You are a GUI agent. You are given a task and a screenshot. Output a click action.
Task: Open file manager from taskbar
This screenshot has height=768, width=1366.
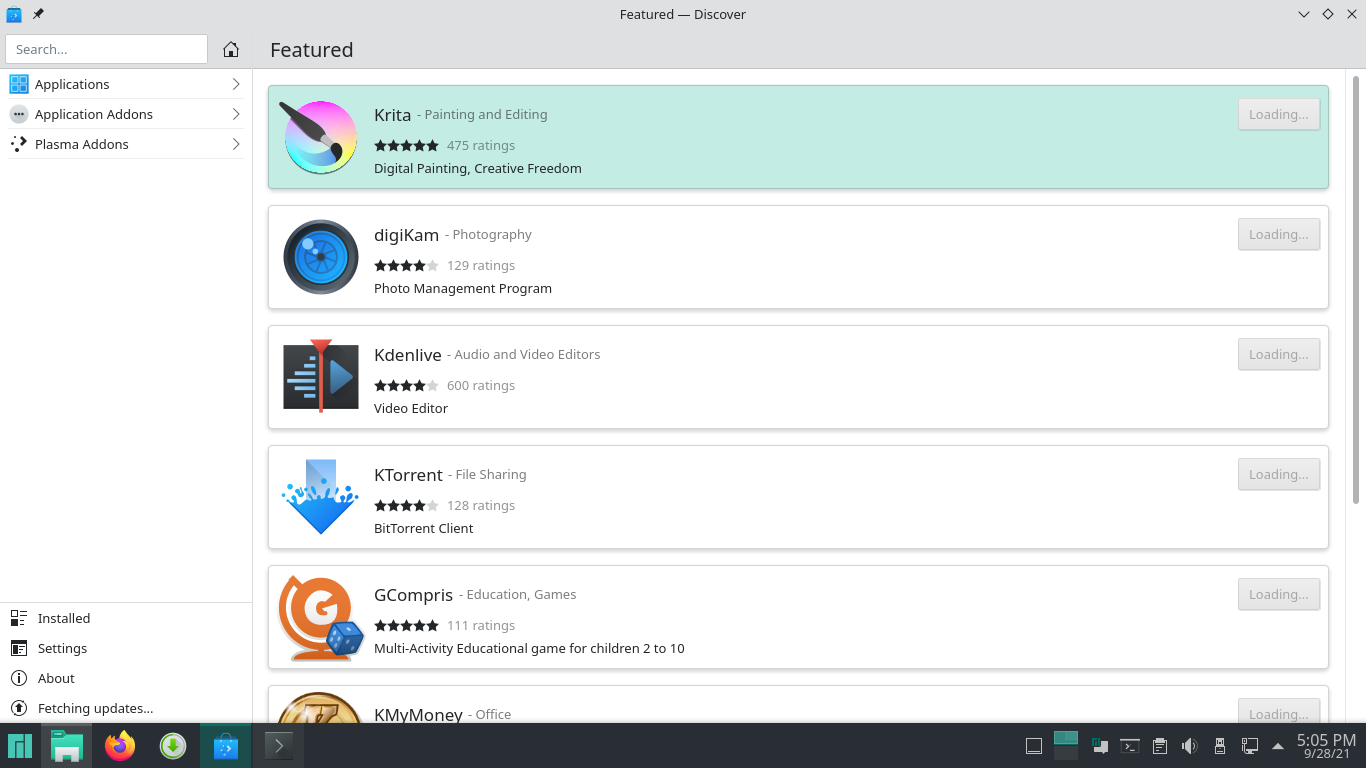click(x=67, y=746)
